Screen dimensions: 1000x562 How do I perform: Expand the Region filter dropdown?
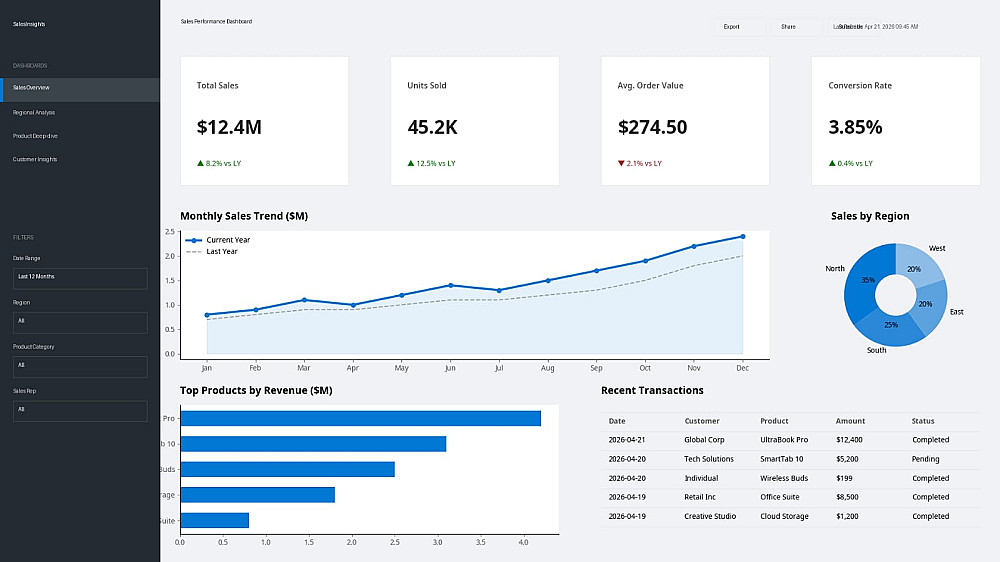pyautogui.click(x=80, y=323)
